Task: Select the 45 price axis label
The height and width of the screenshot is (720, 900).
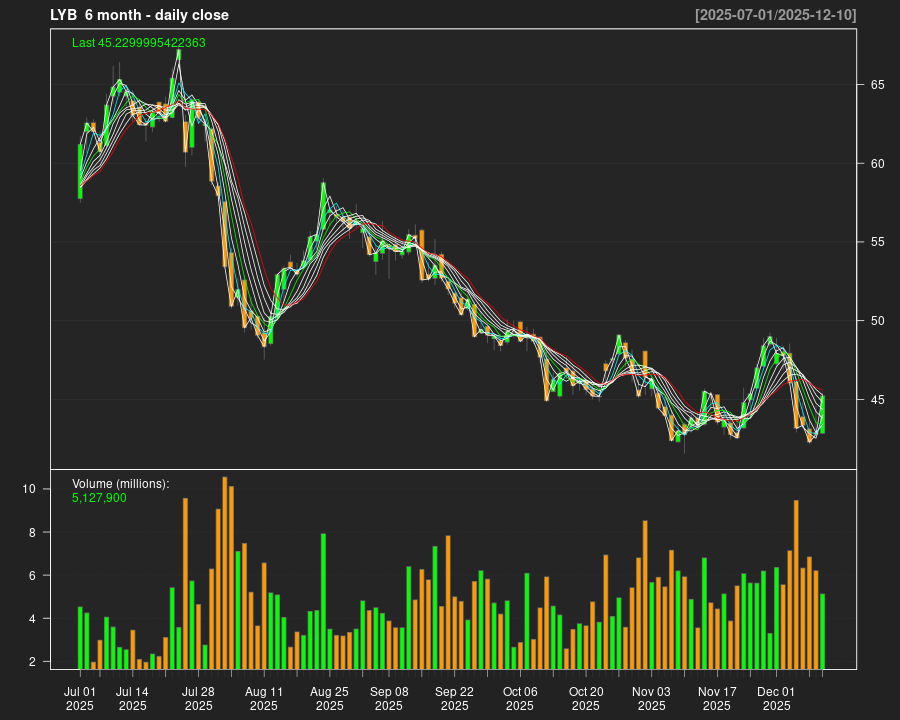Action: click(877, 400)
